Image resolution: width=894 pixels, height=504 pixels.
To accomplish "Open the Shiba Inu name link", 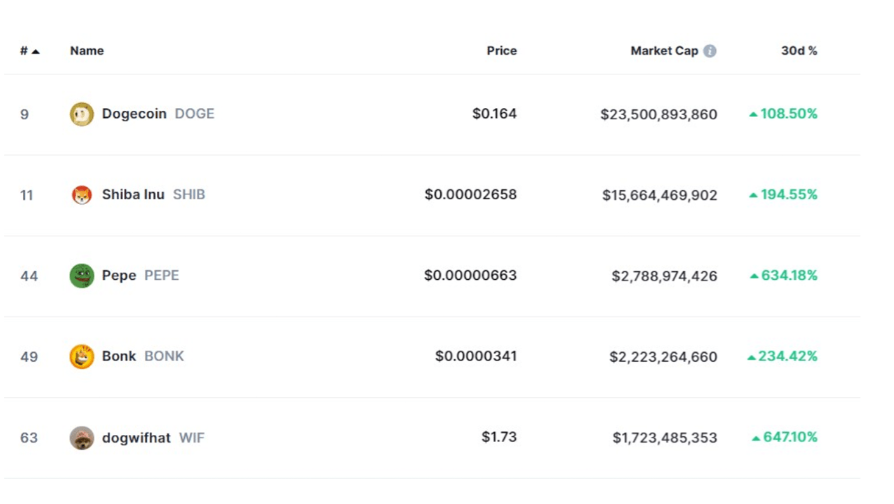I will tap(133, 194).
